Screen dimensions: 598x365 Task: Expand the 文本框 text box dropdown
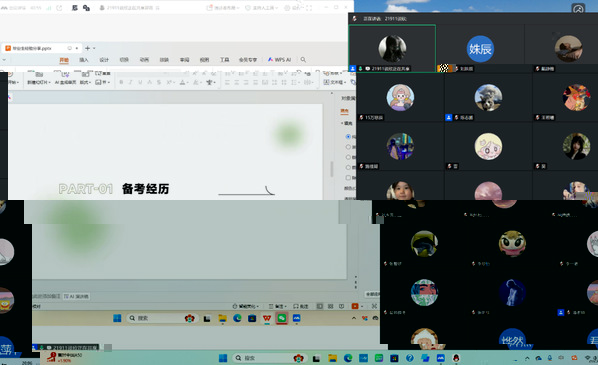tap(335, 82)
